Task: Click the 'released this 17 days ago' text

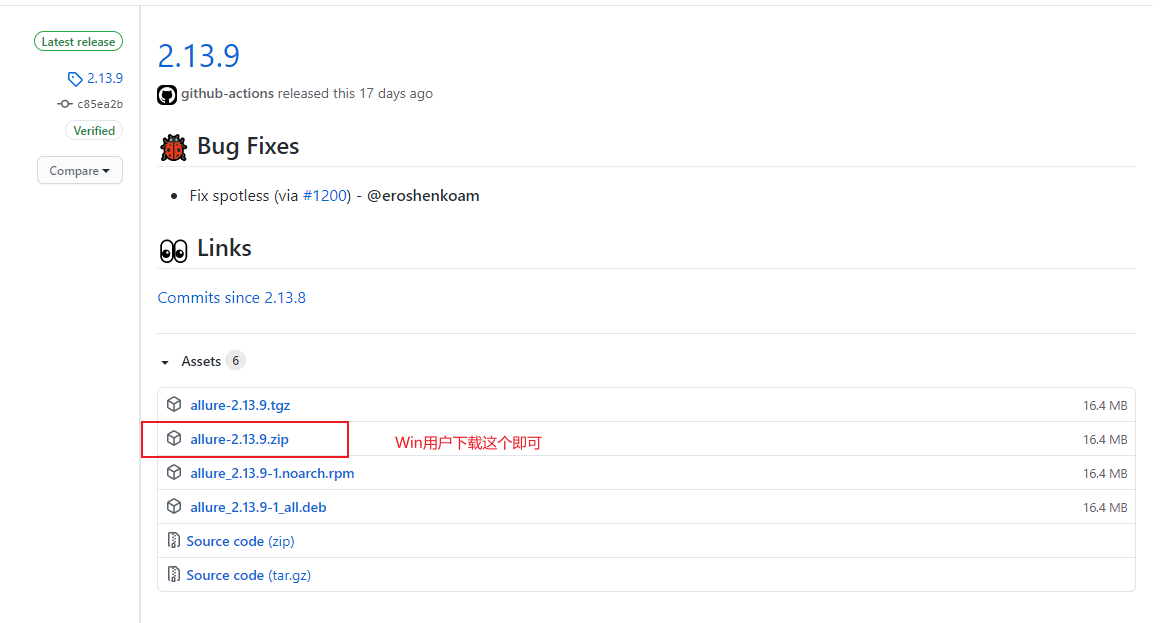Action: (x=355, y=93)
